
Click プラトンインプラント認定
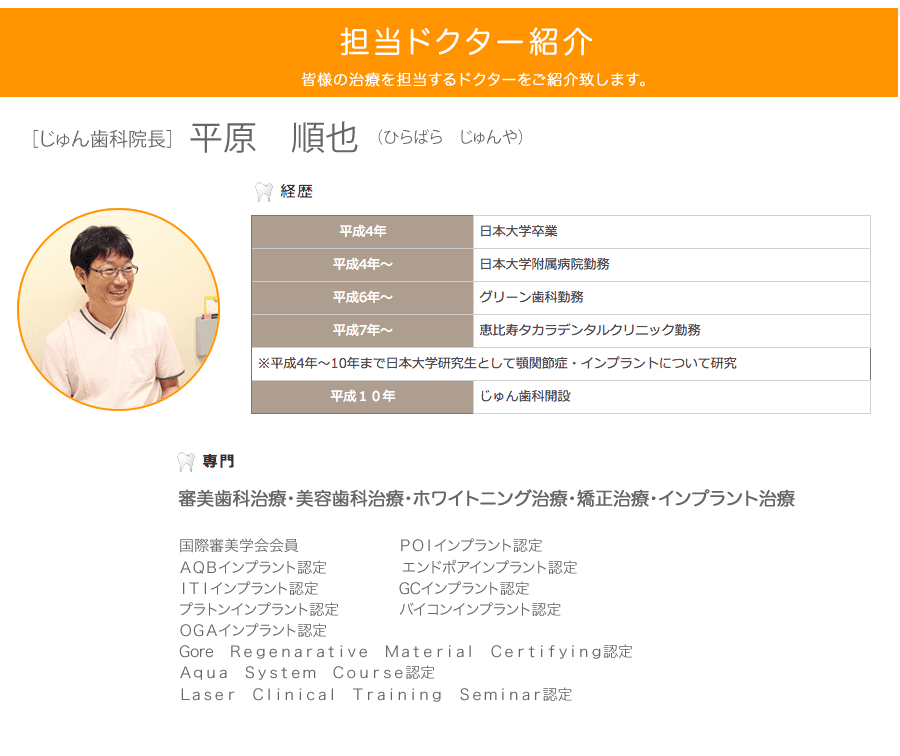pos(259,609)
